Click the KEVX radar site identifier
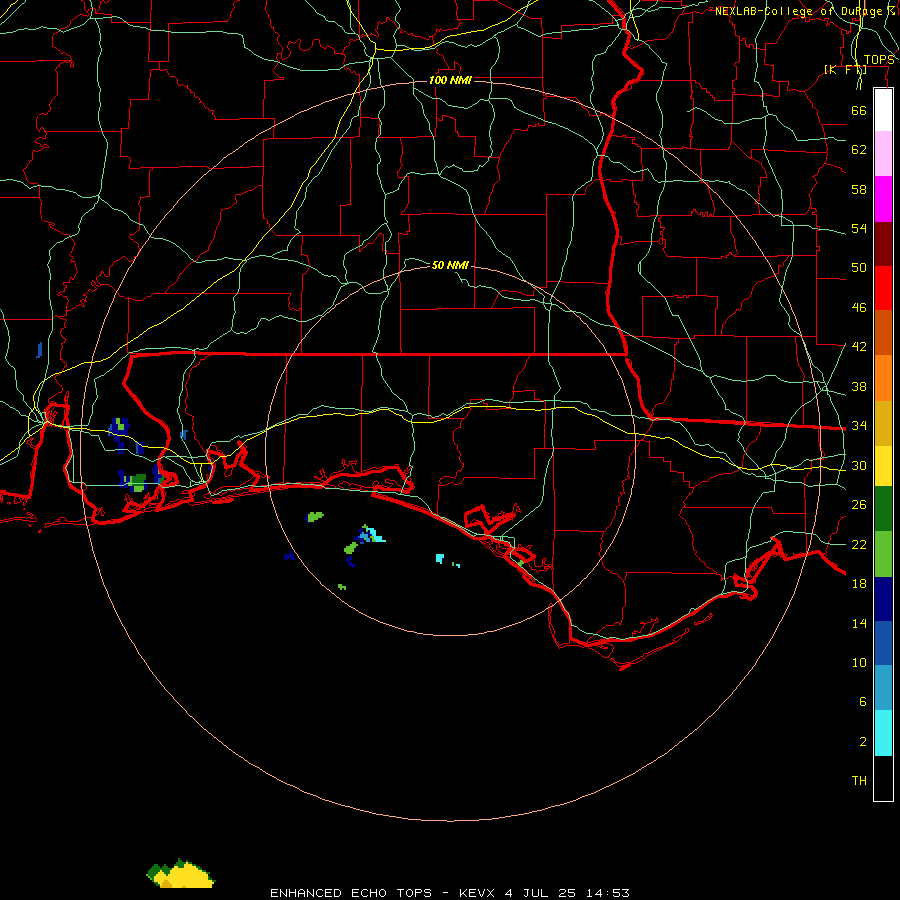This screenshot has height=900, width=900. [x=476, y=893]
